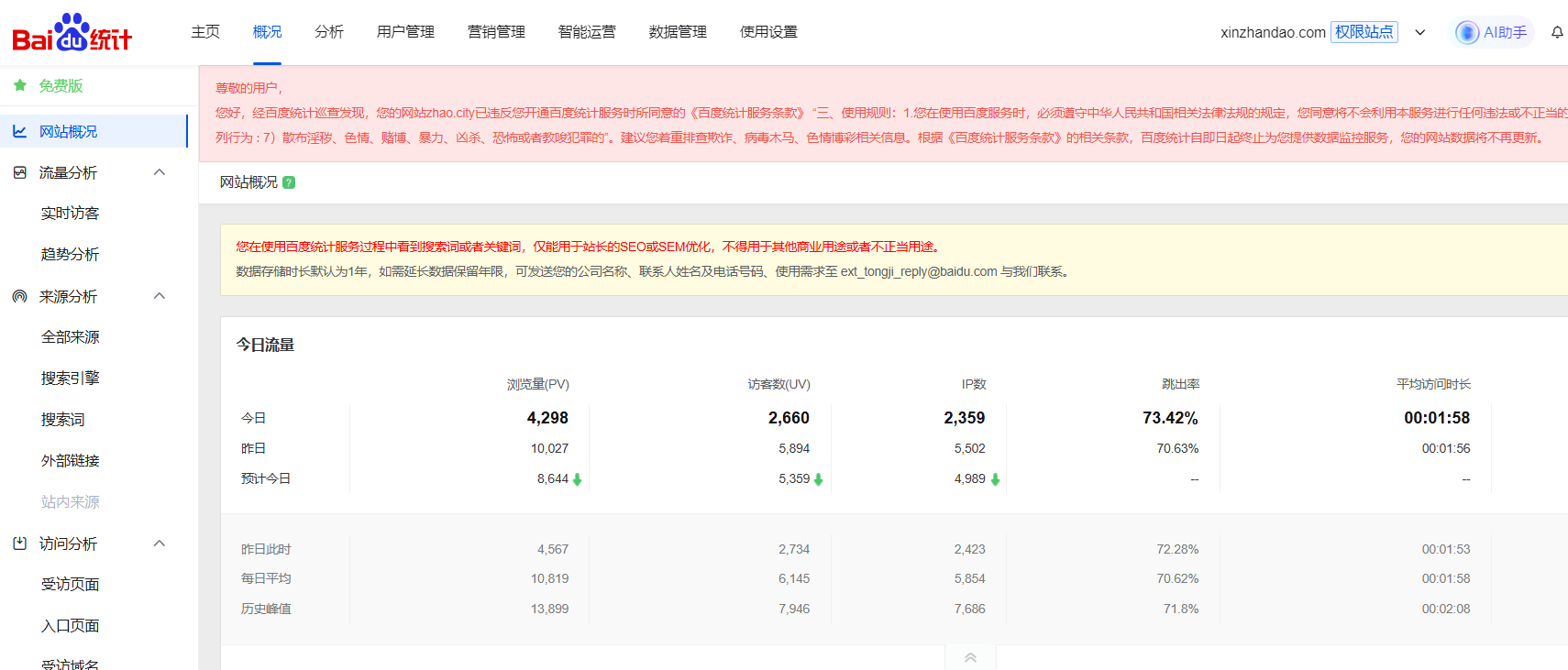
Task: Collapse the 流量分析 sidebar section
Action: point(160,172)
